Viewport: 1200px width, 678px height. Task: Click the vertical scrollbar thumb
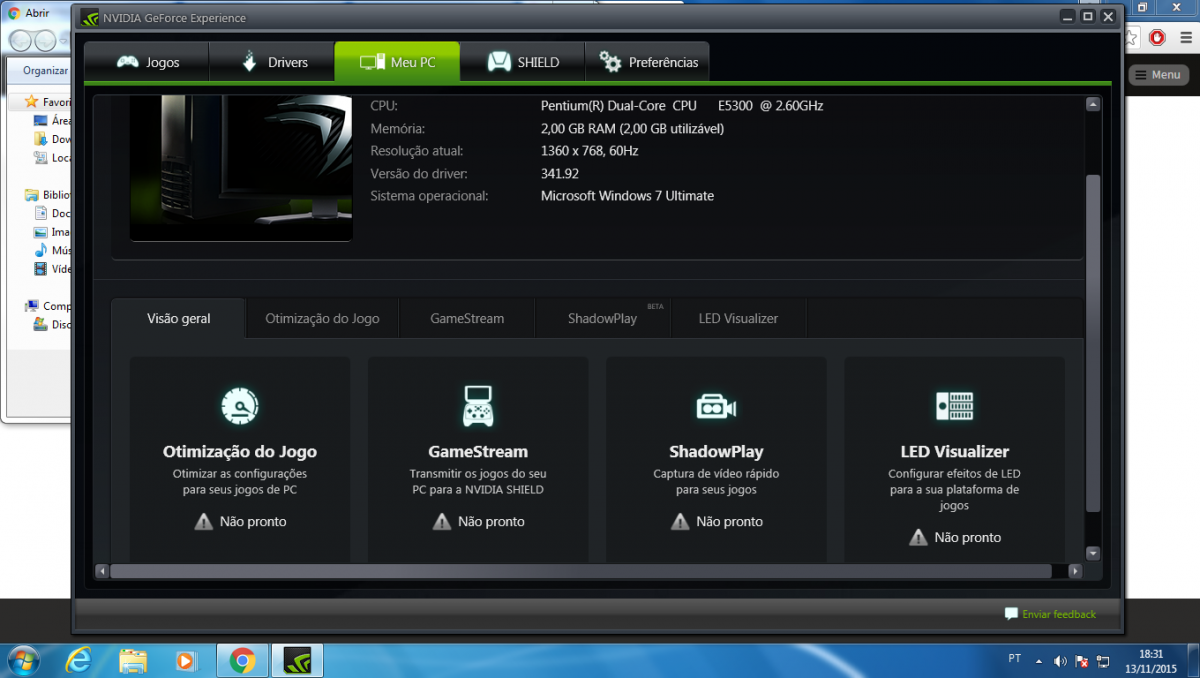pyautogui.click(x=1093, y=343)
